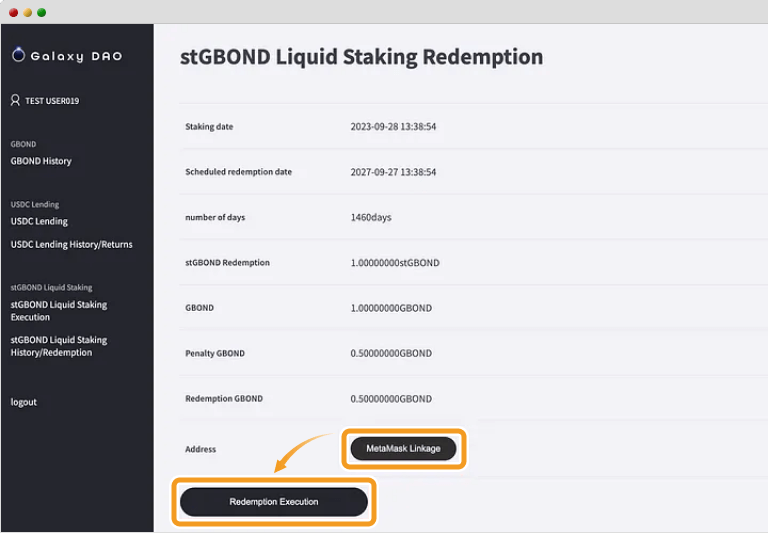Viewport: 768px width, 533px height.
Task: Click the Address label
Action: tap(200, 449)
